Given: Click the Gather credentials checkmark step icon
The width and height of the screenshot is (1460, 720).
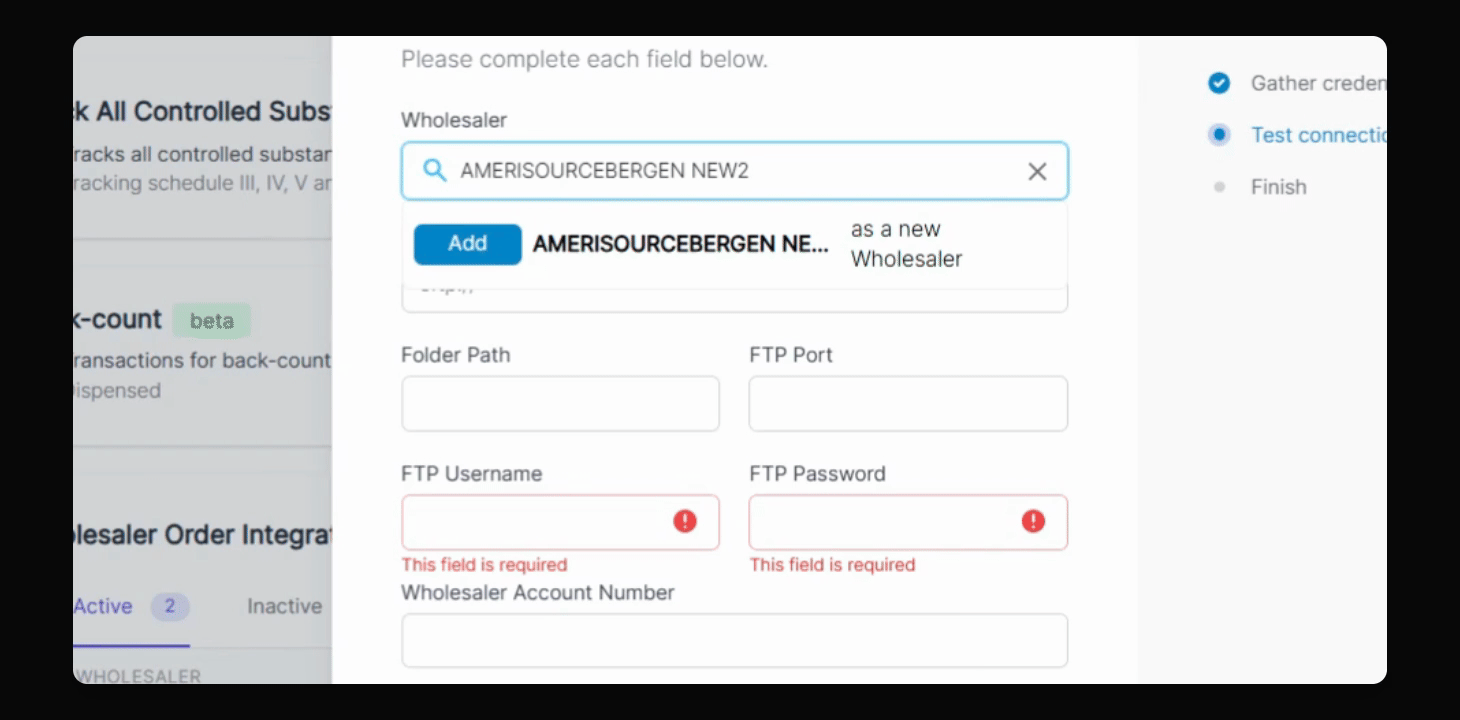Looking at the screenshot, I should point(1219,83).
